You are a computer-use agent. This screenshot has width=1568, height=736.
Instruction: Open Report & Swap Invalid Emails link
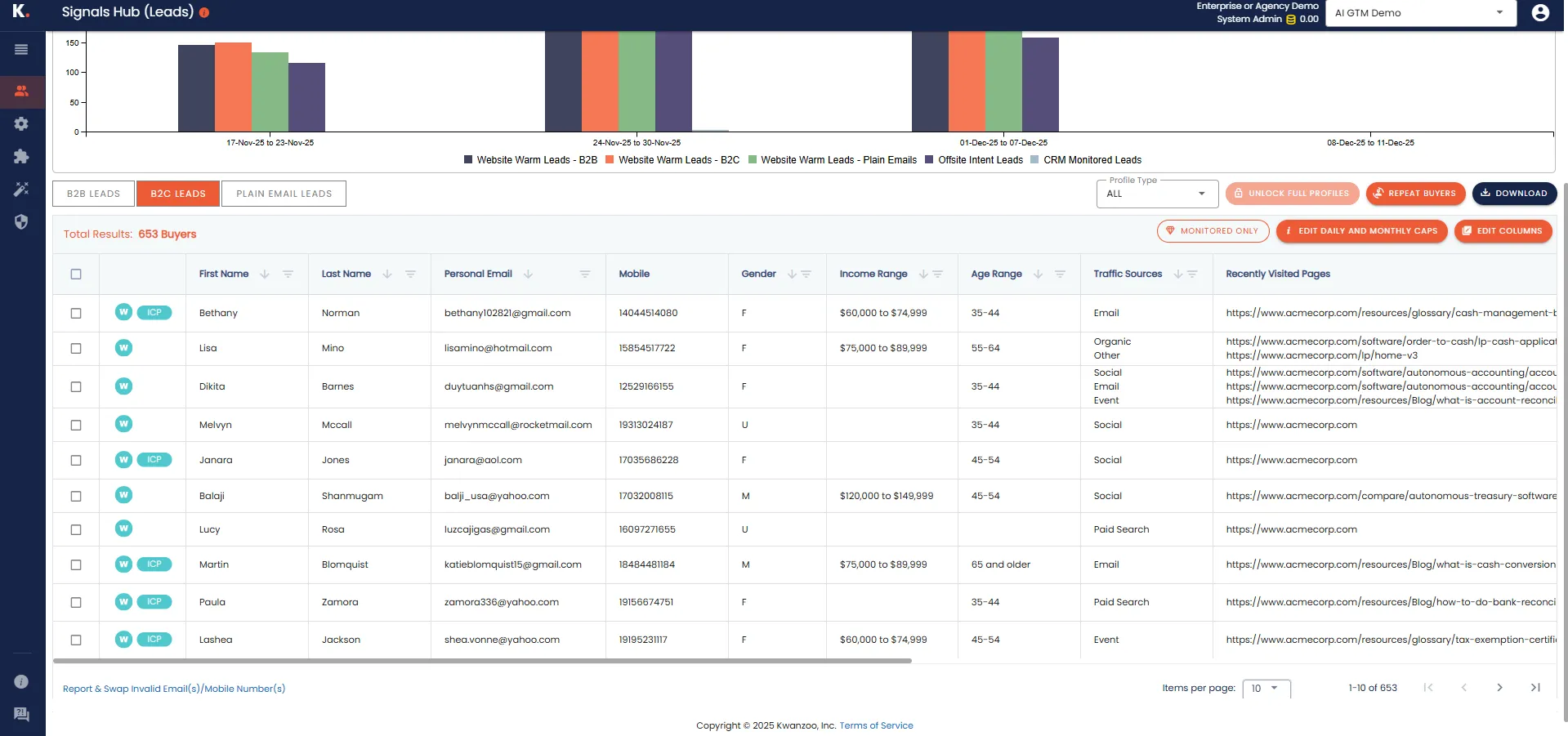click(x=174, y=689)
